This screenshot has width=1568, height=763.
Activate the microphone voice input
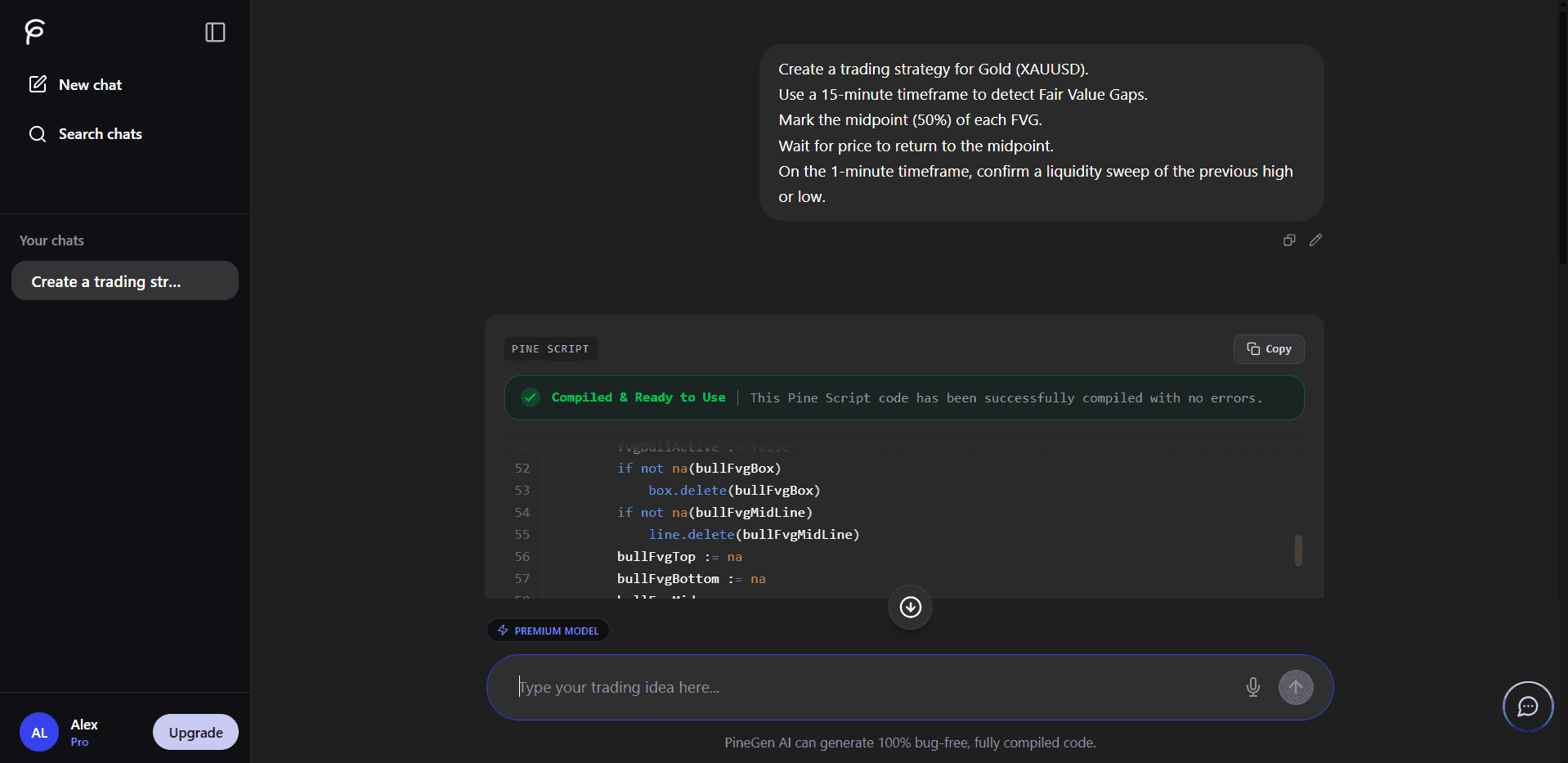[x=1252, y=688]
